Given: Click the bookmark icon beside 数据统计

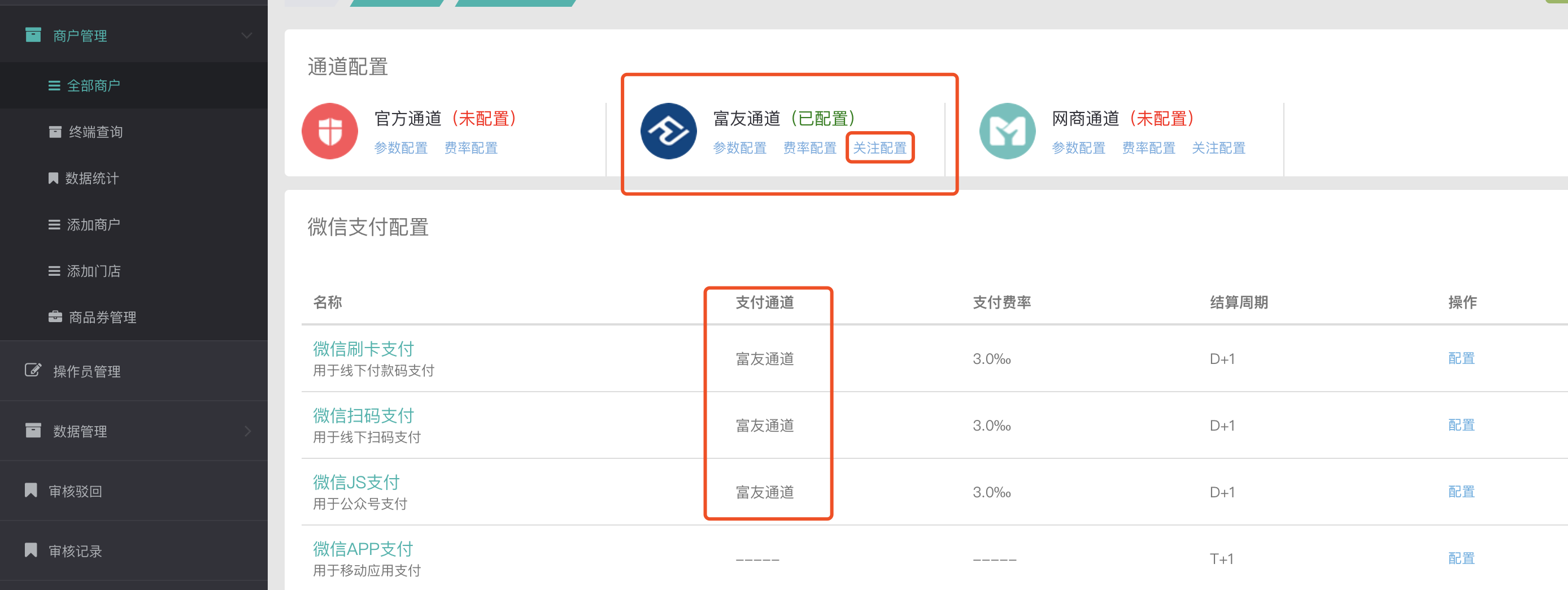Looking at the screenshot, I should [54, 179].
